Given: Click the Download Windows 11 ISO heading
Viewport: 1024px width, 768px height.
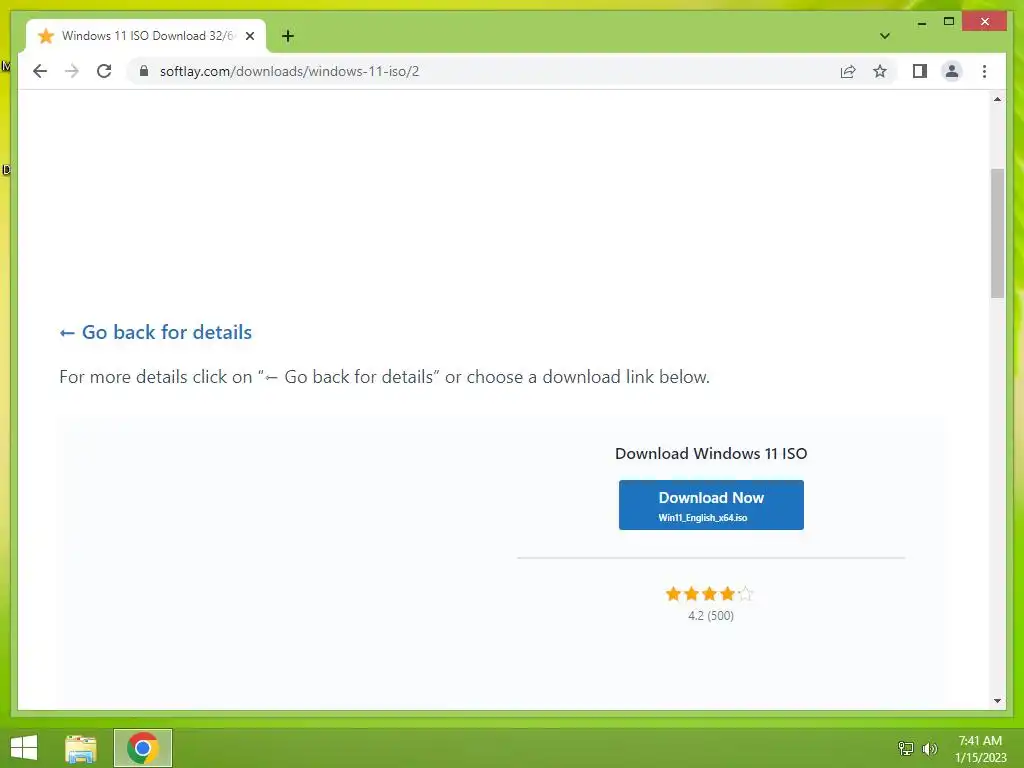Looking at the screenshot, I should click(711, 453).
